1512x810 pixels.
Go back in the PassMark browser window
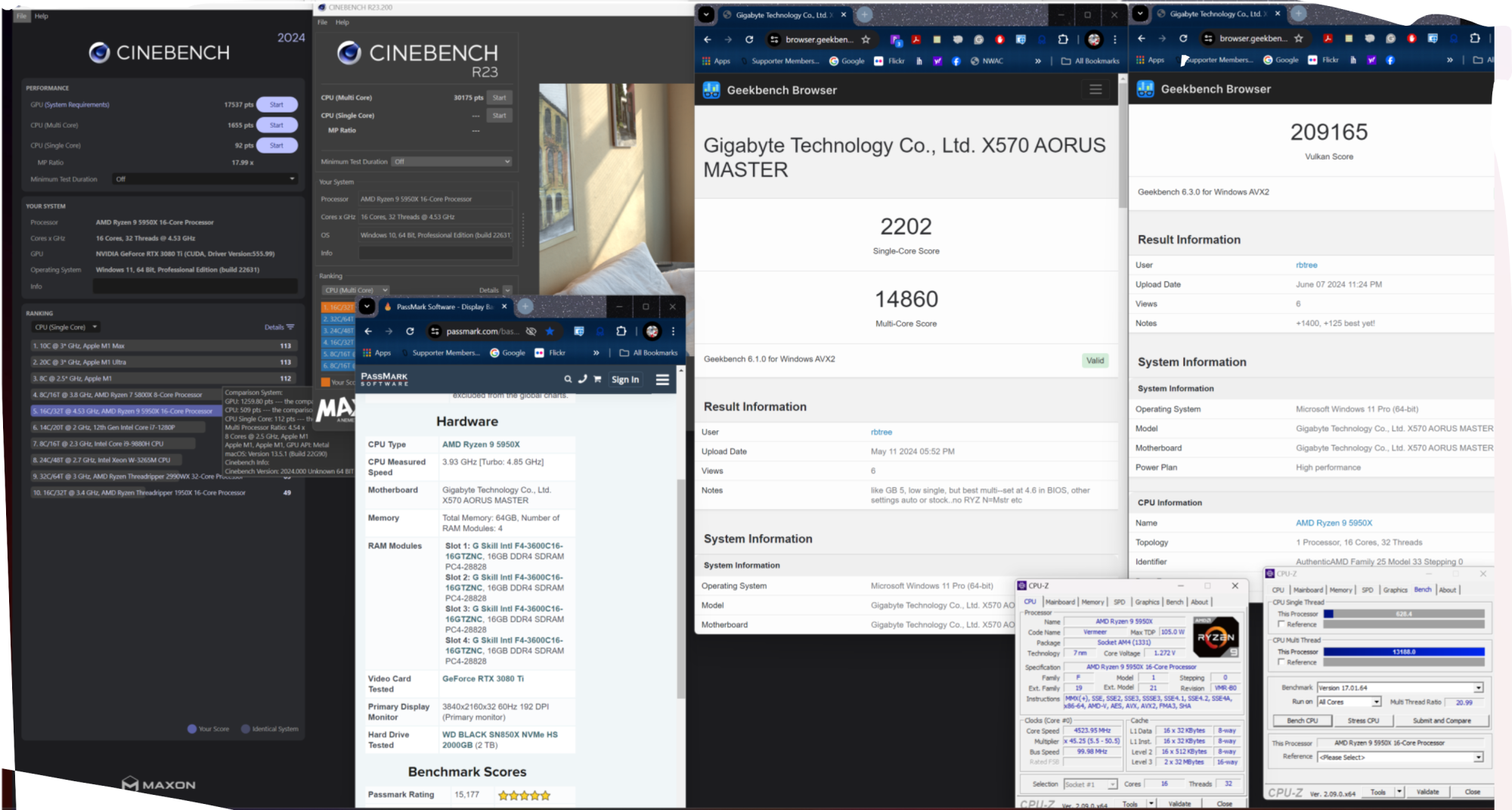coord(368,331)
